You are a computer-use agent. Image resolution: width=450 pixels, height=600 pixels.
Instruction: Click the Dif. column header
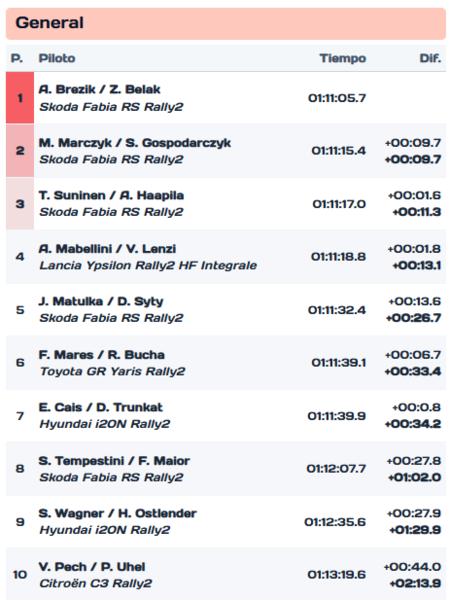click(x=430, y=59)
